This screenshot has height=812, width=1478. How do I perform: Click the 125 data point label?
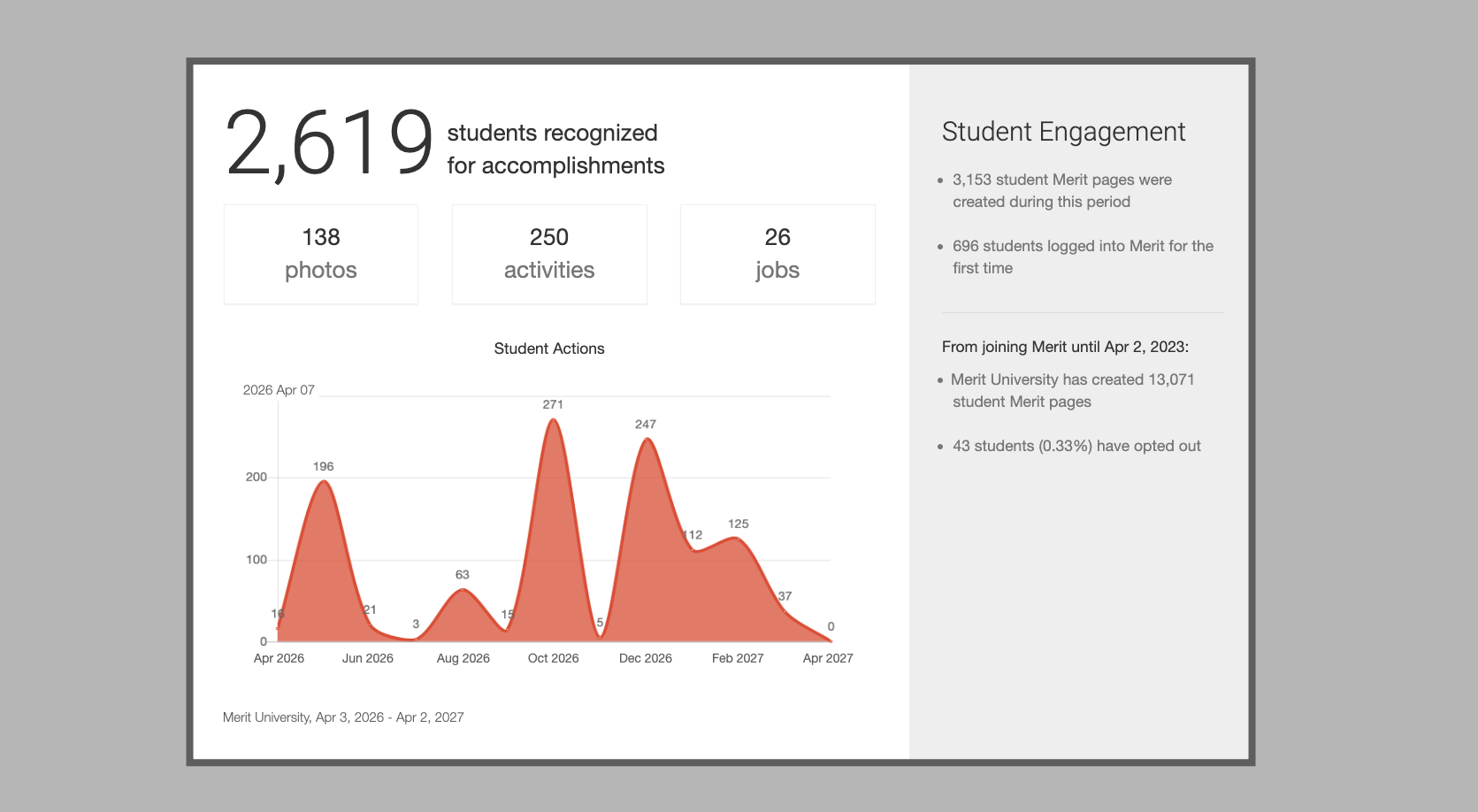pos(738,524)
